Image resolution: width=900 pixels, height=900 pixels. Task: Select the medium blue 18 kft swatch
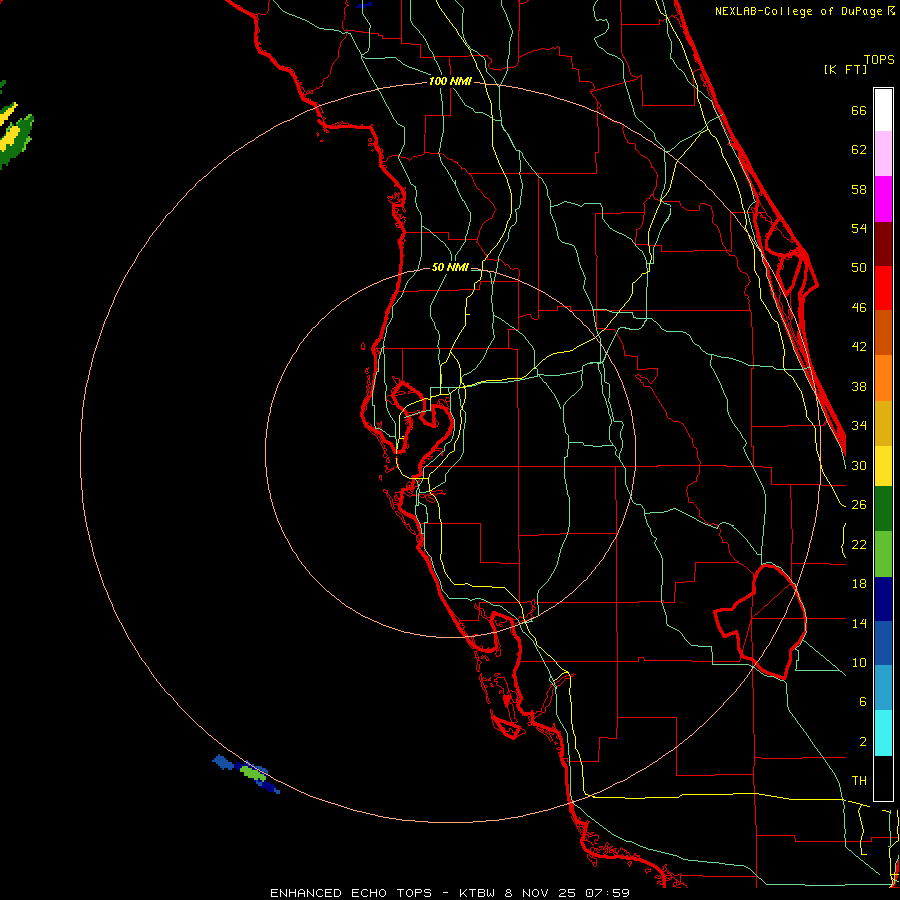click(x=883, y=643)
